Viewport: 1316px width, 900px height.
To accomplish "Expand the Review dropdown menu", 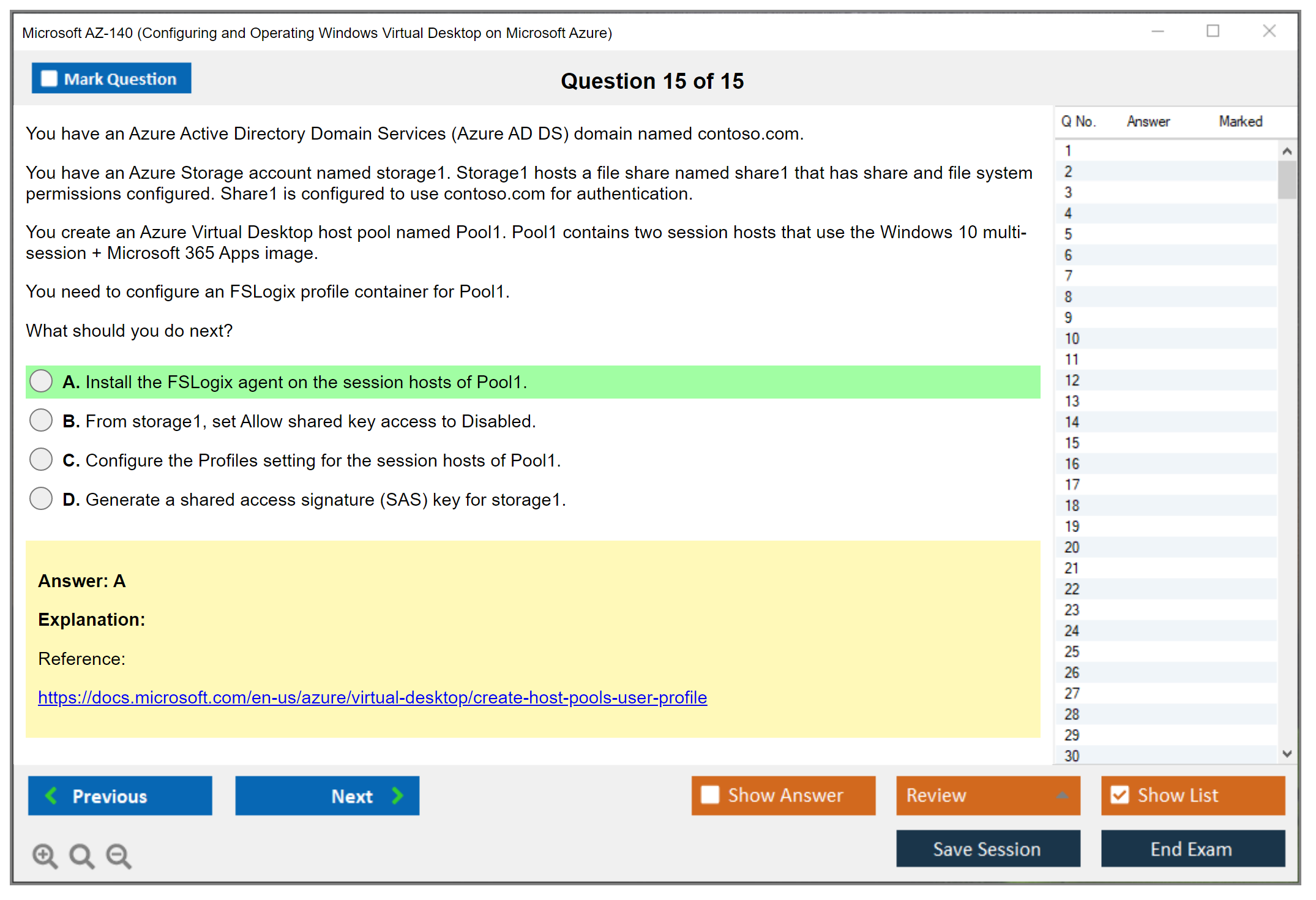I will coord(1062,795).
